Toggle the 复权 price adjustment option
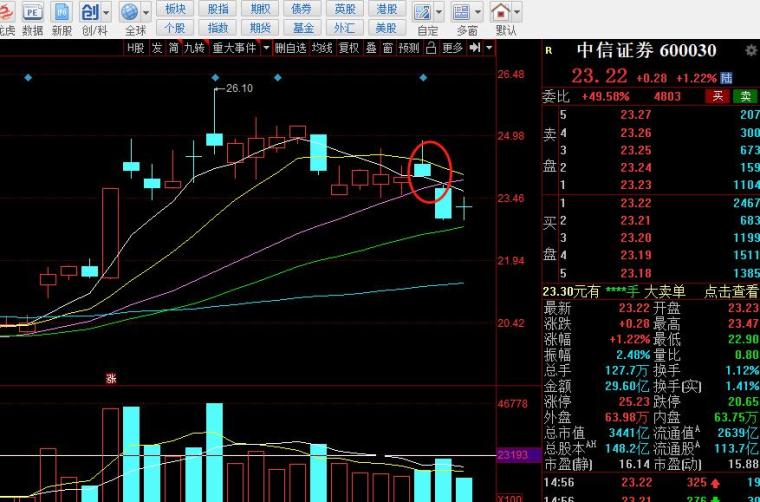760x502 pixels. (348, 48)
